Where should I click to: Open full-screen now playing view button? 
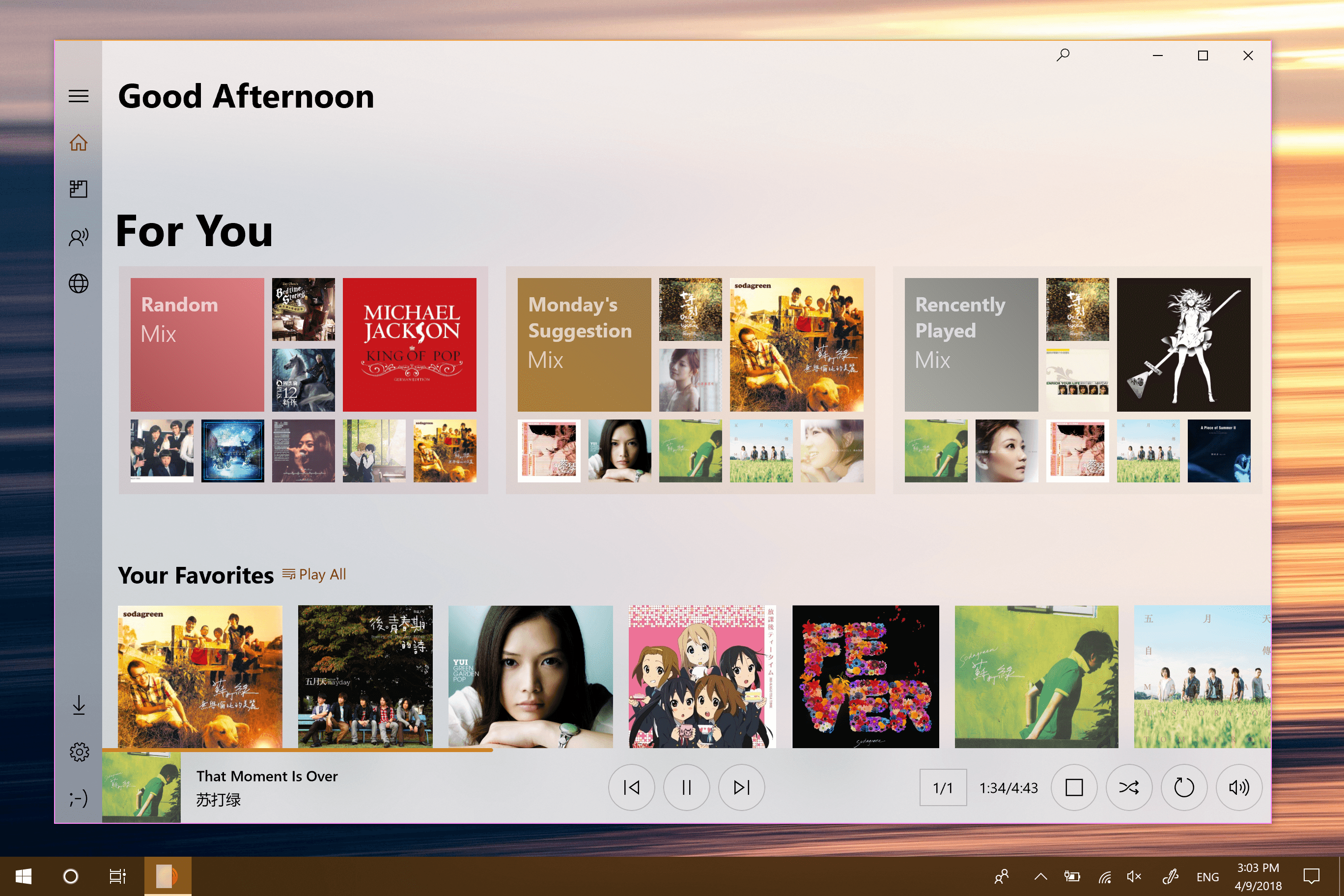(1074, 787)
